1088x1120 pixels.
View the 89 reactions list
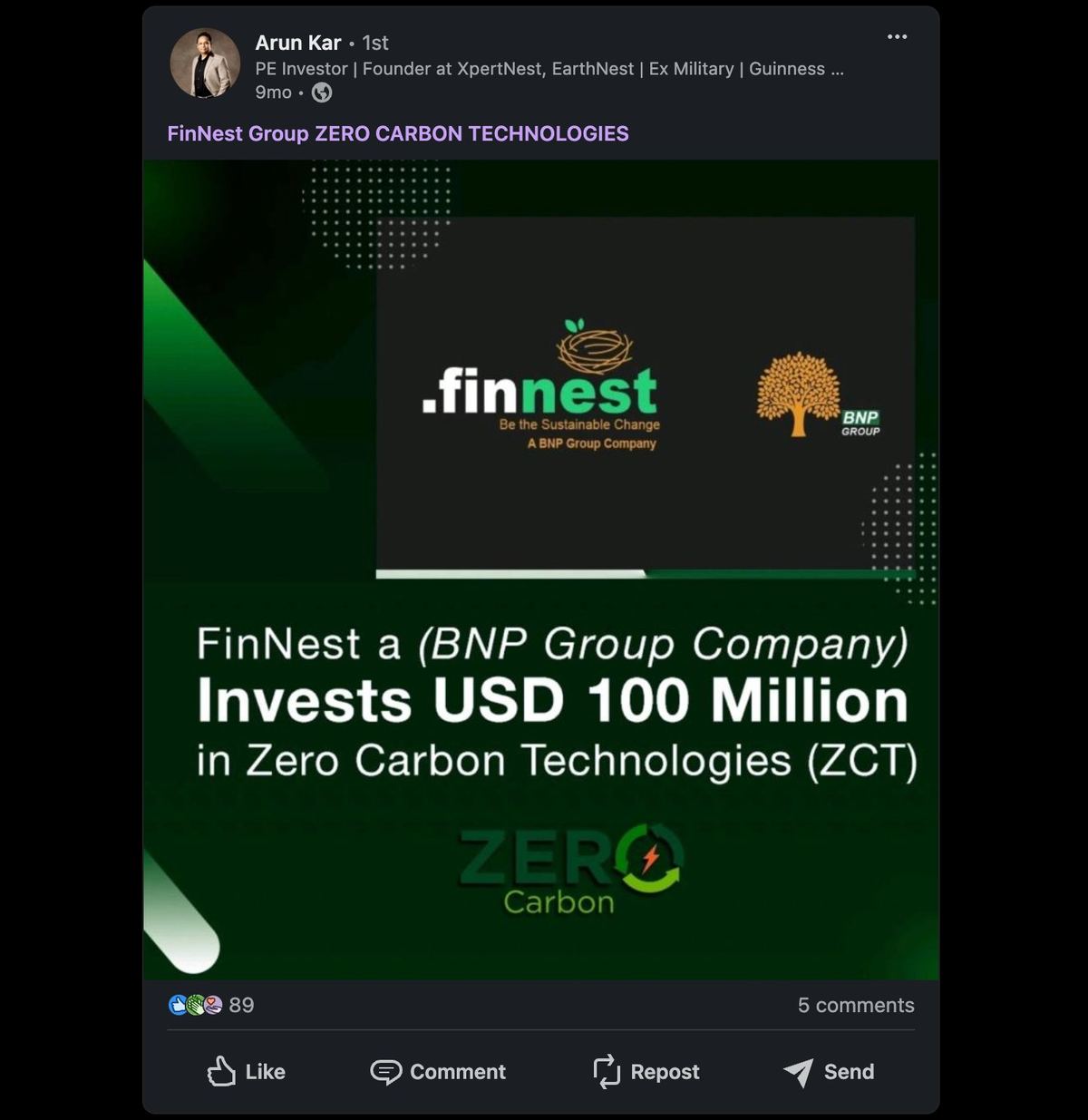point(241,1005)
